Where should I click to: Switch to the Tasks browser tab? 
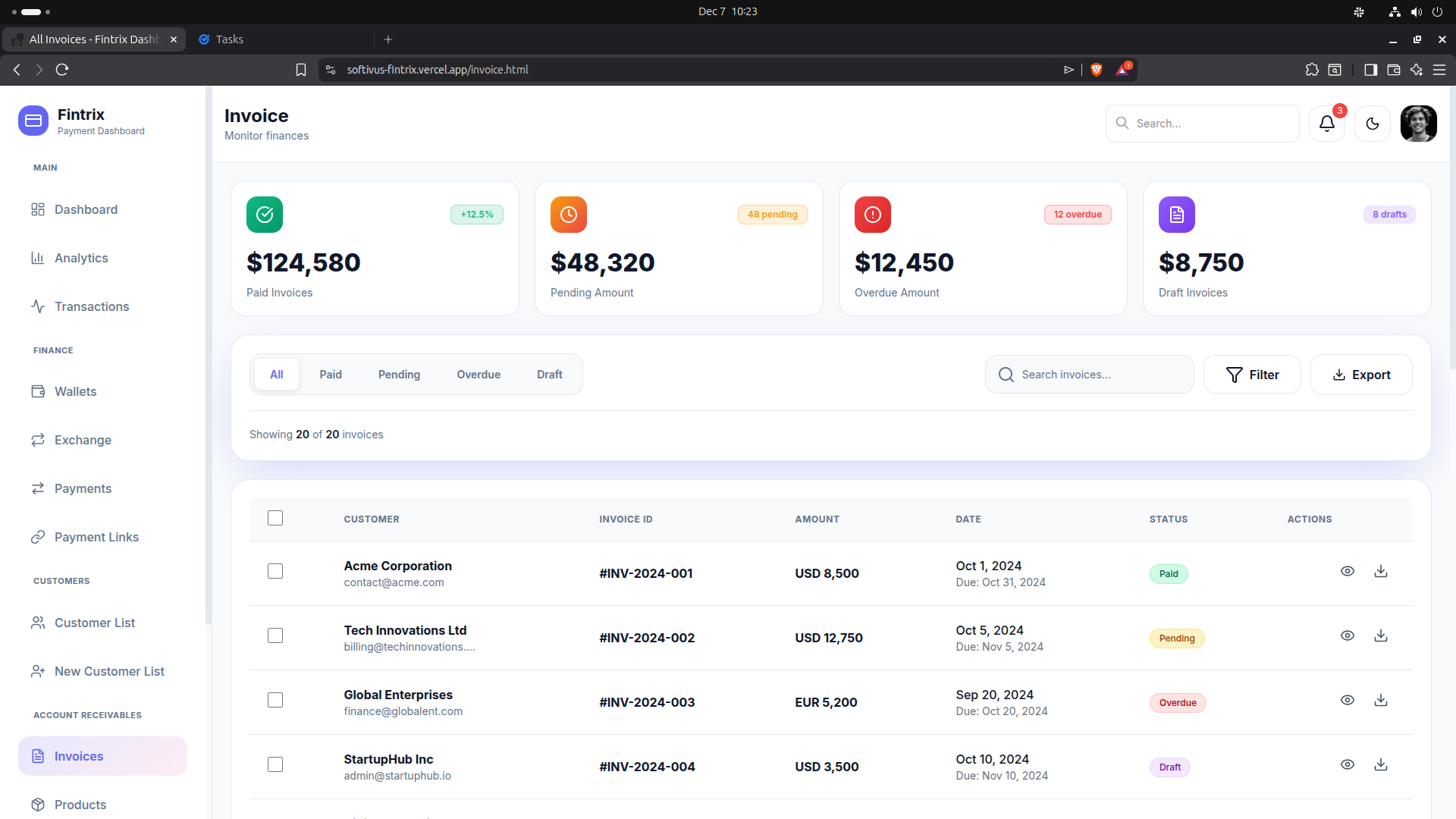(x=231, y=39)
